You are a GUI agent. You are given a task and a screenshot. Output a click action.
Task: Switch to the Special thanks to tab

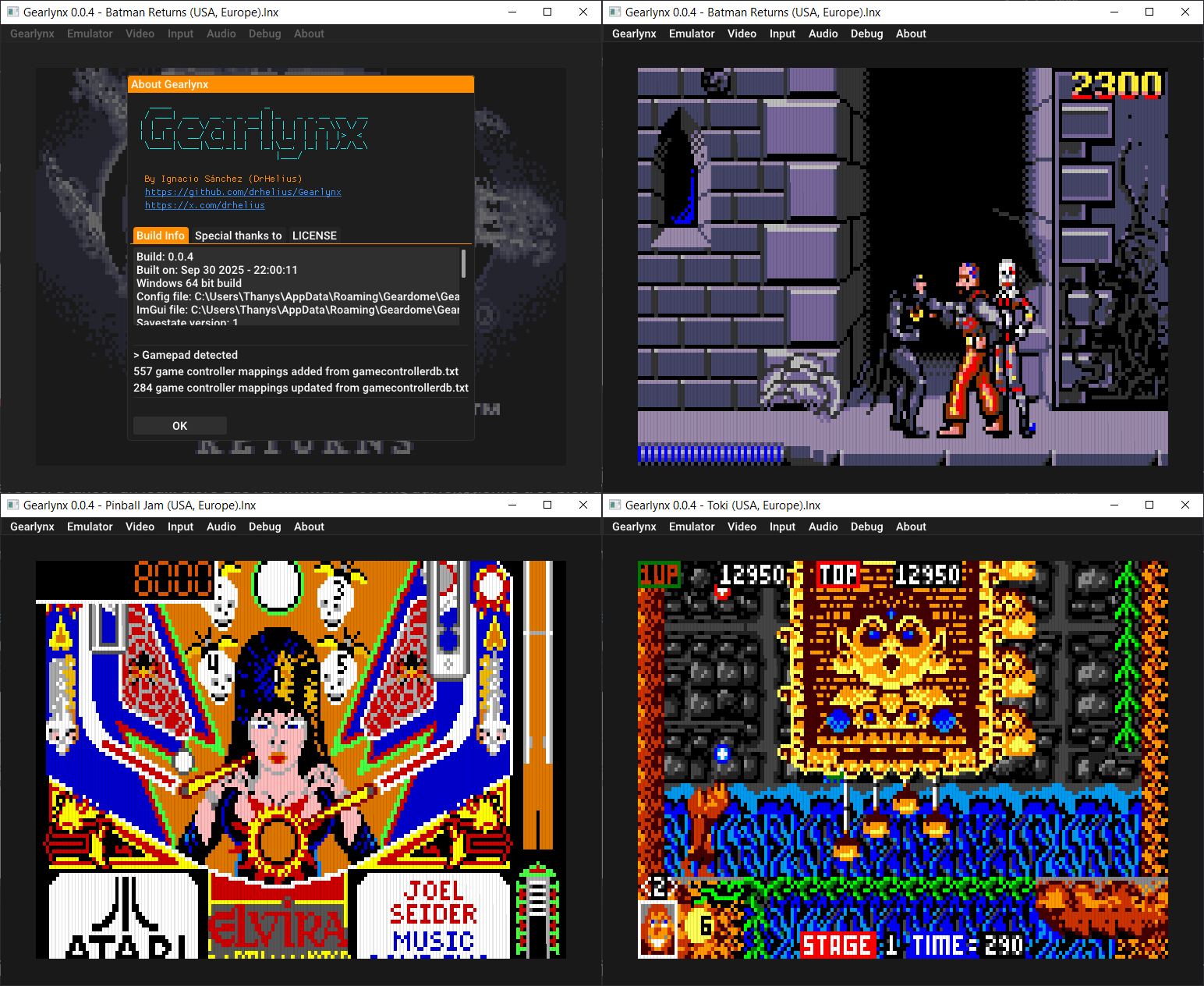[238, 236]
